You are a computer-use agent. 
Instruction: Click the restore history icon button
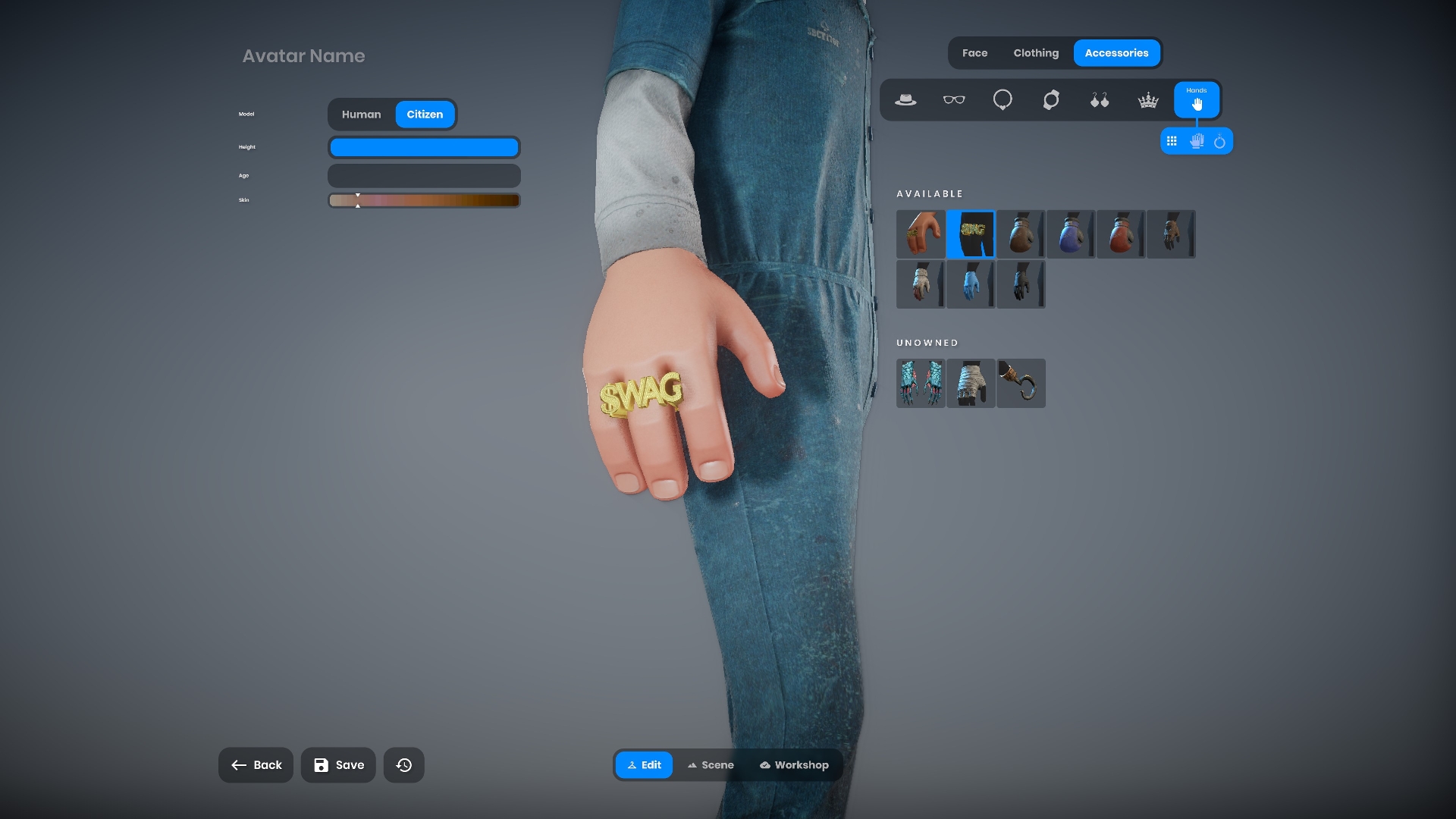[403, 765]
